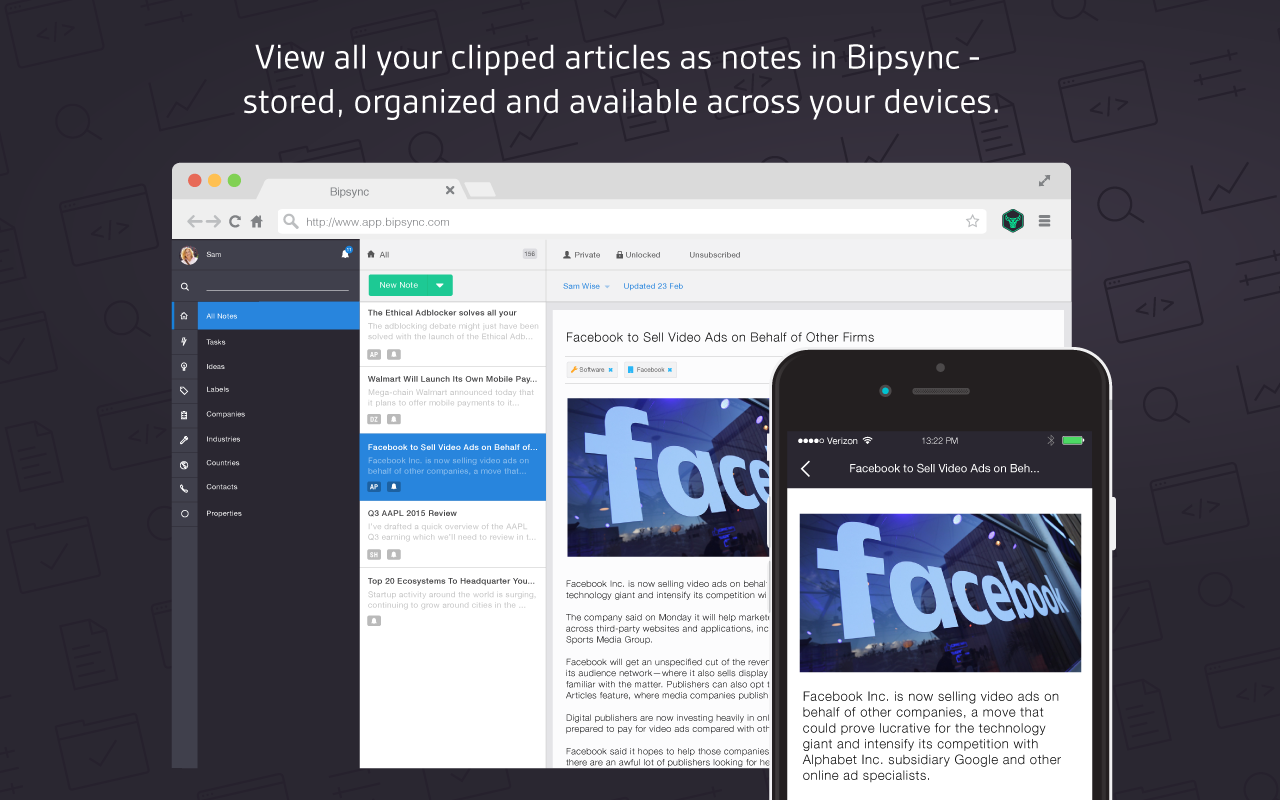Click the browser address bar
This screenshot has width=1280, height=800.
(630, 221)
